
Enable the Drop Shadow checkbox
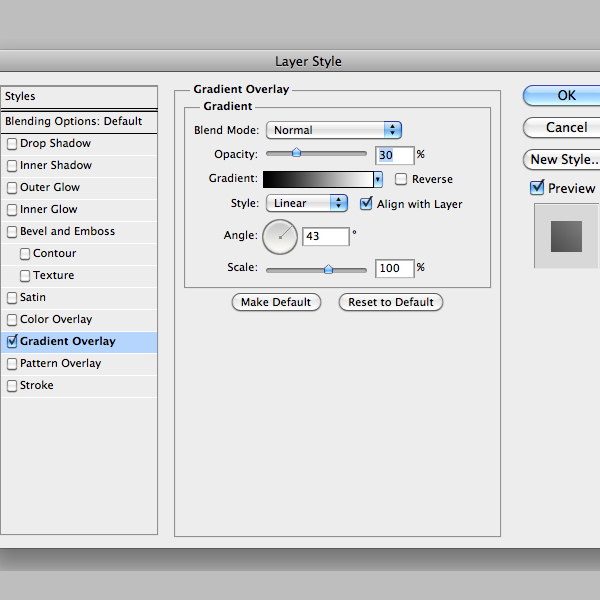(x=12, y=143)
